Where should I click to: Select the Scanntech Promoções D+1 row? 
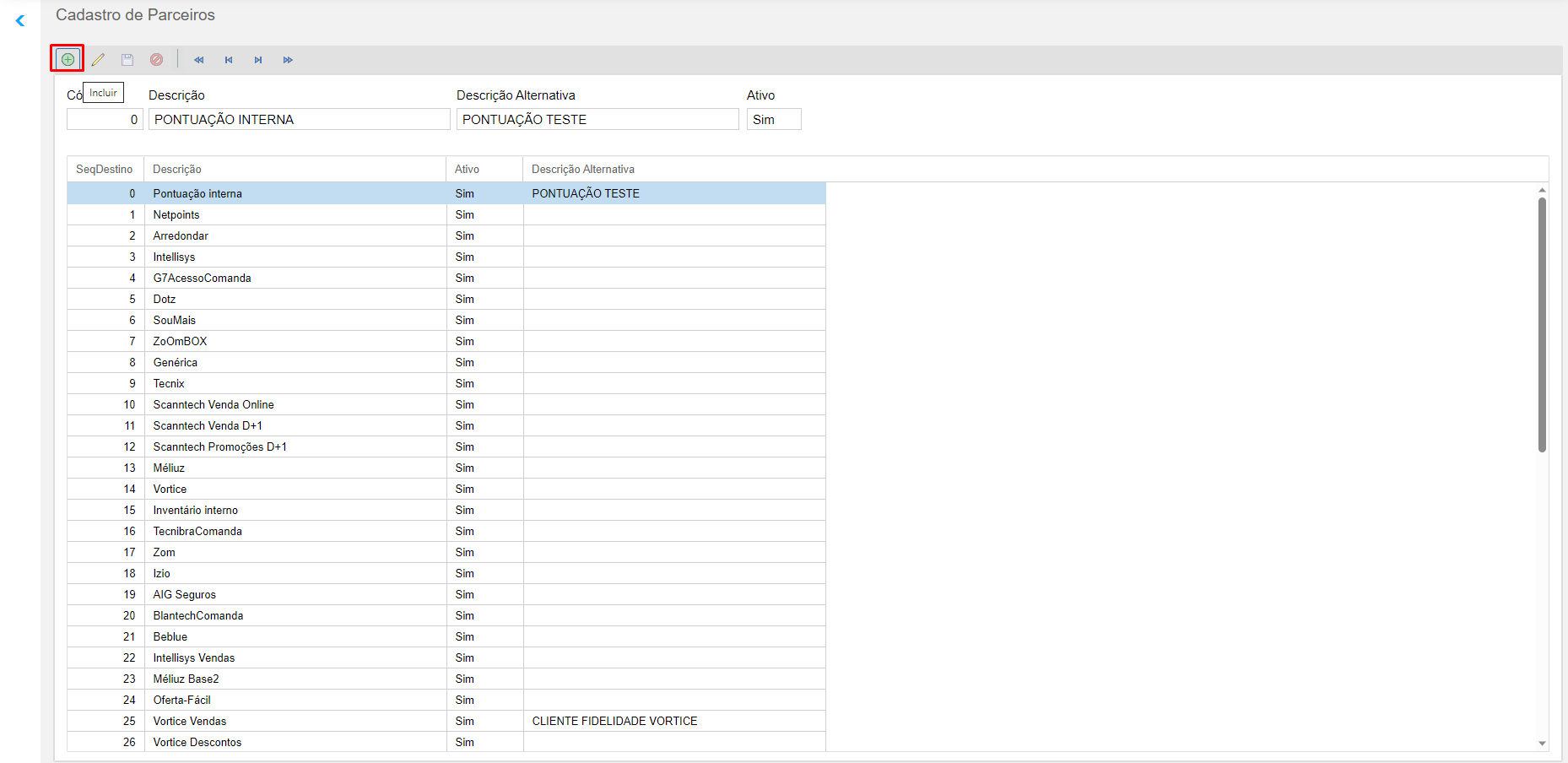[x=446, y=446]
